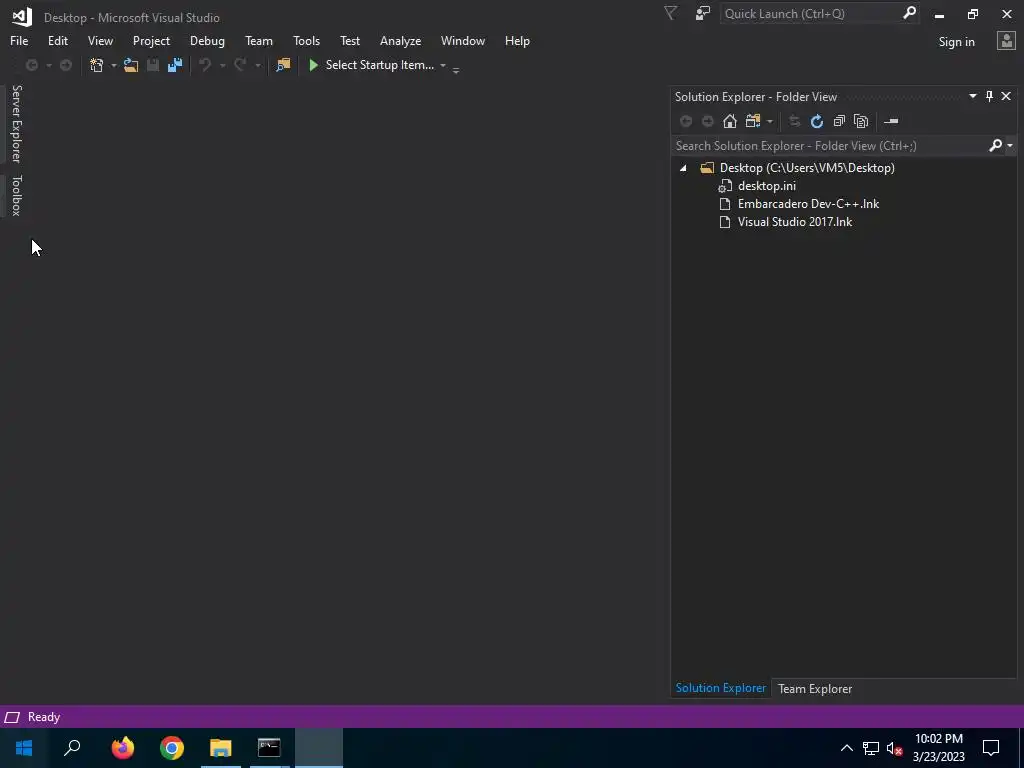Screen dimensions: 1024x768
Task: Click the notifications filter funnel icon
Action: click(x=670, y=13)
